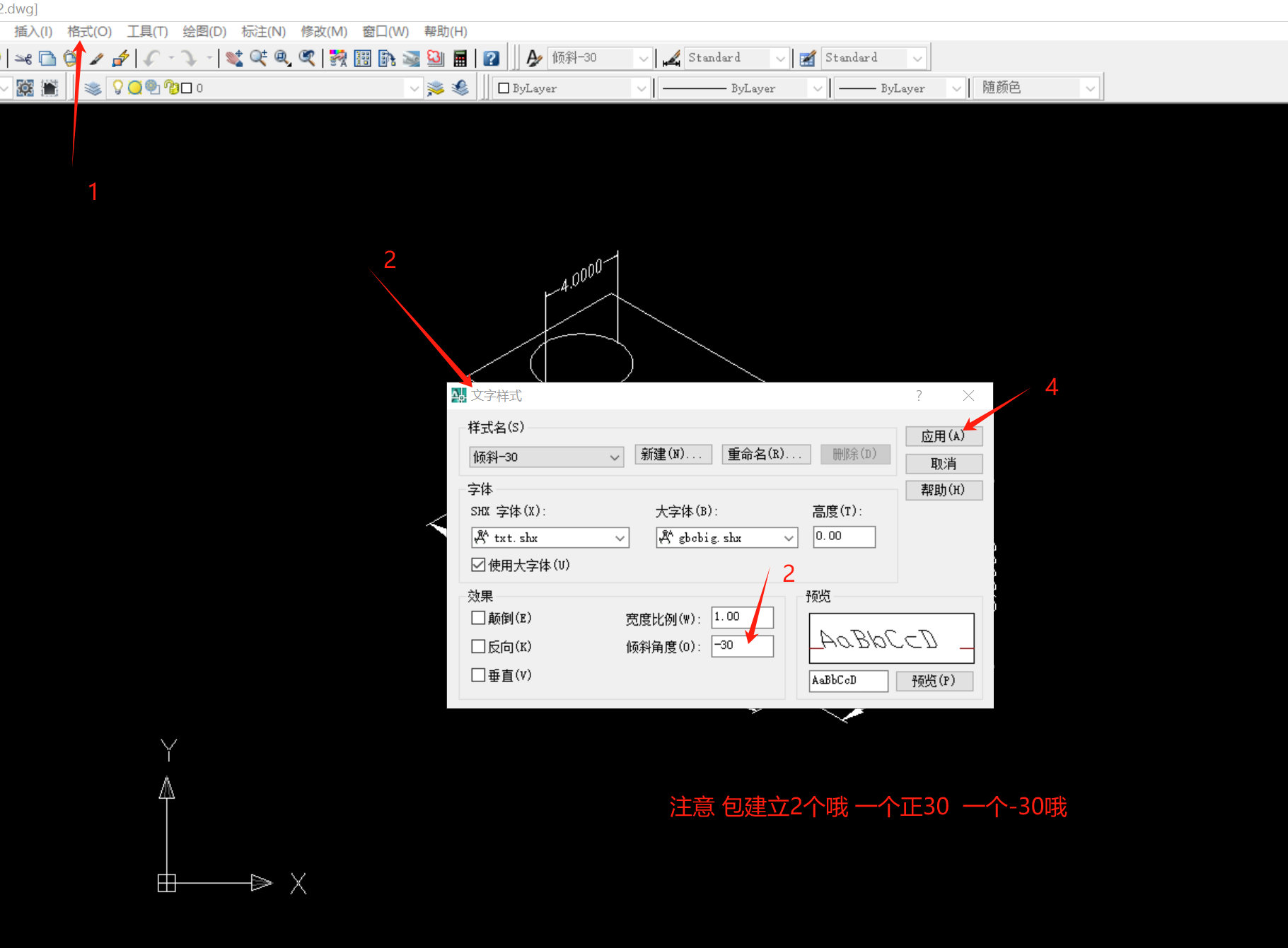This screenshot has width=1288, height=948.
Task: Open the SHX 字体 txt.shx dropdown
Action: (x=550, y=538)
